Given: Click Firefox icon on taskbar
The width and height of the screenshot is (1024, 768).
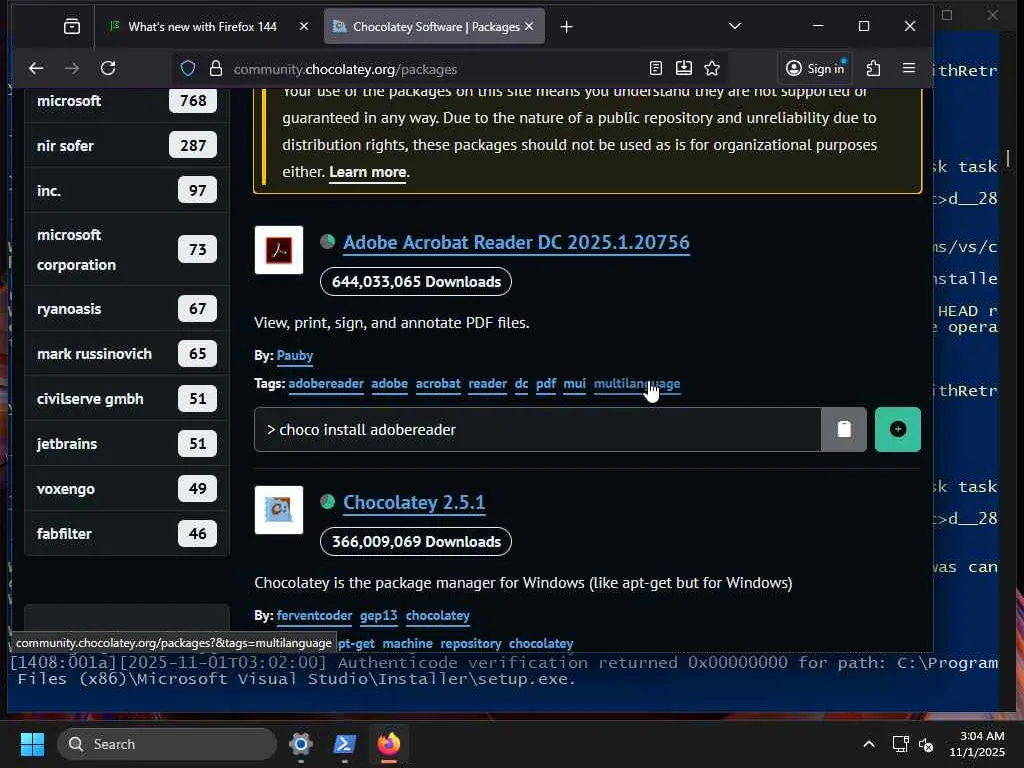Looking at the screenshot, I should (389, 744).
